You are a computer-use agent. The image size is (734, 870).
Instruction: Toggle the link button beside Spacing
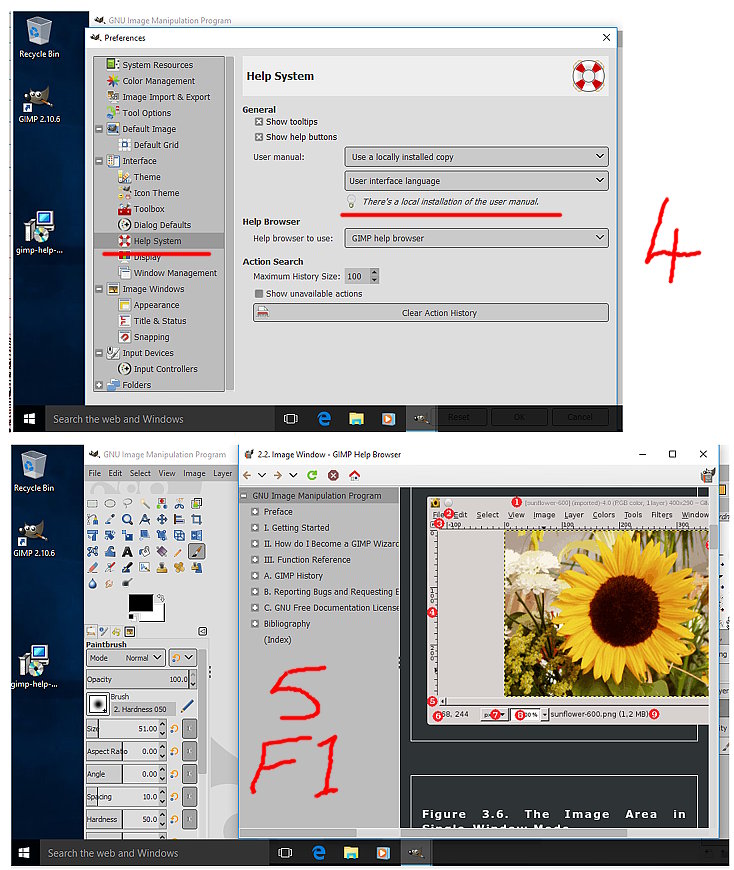[189, 797]
